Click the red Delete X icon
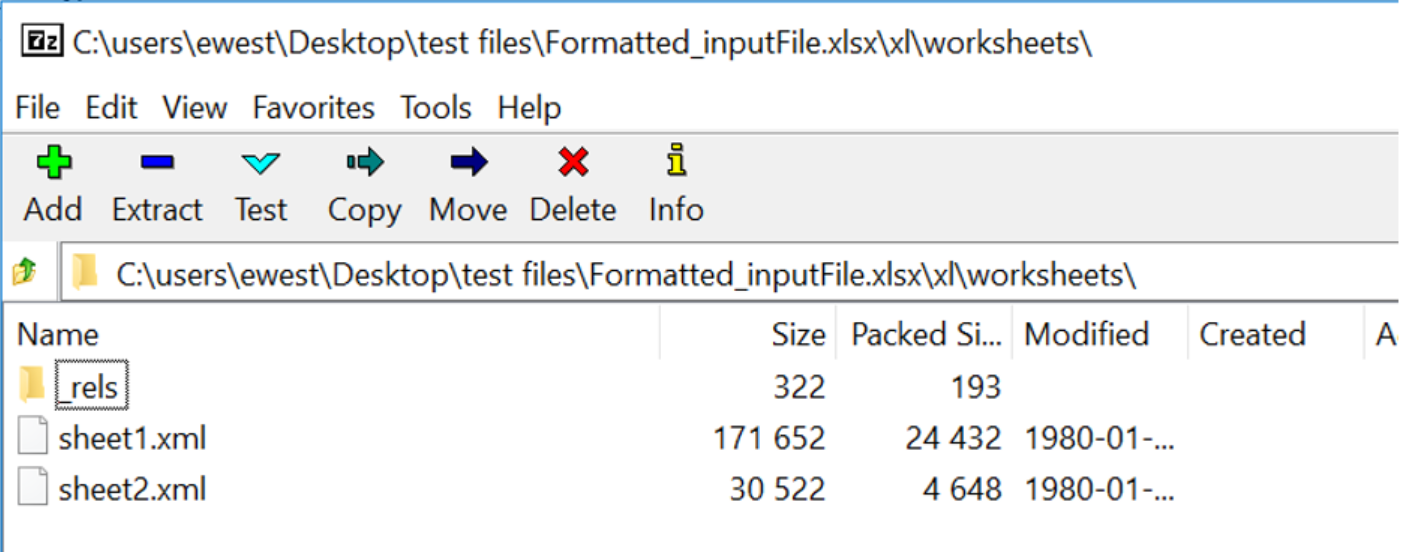Image resolution: width=1403 pixels, height=552 pixels. 573,163
